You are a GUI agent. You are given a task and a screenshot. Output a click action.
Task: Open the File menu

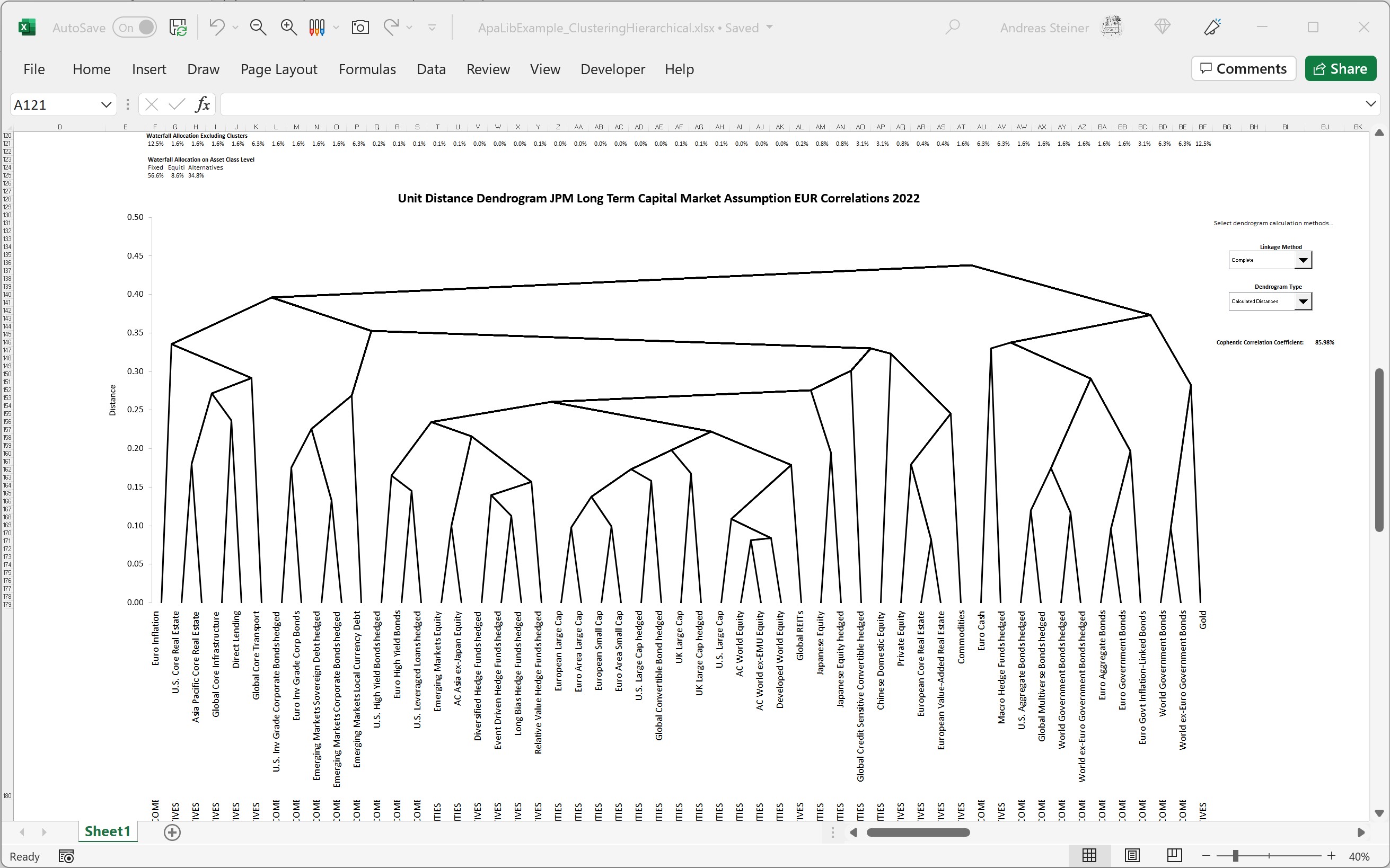click(x=34, y=69)
